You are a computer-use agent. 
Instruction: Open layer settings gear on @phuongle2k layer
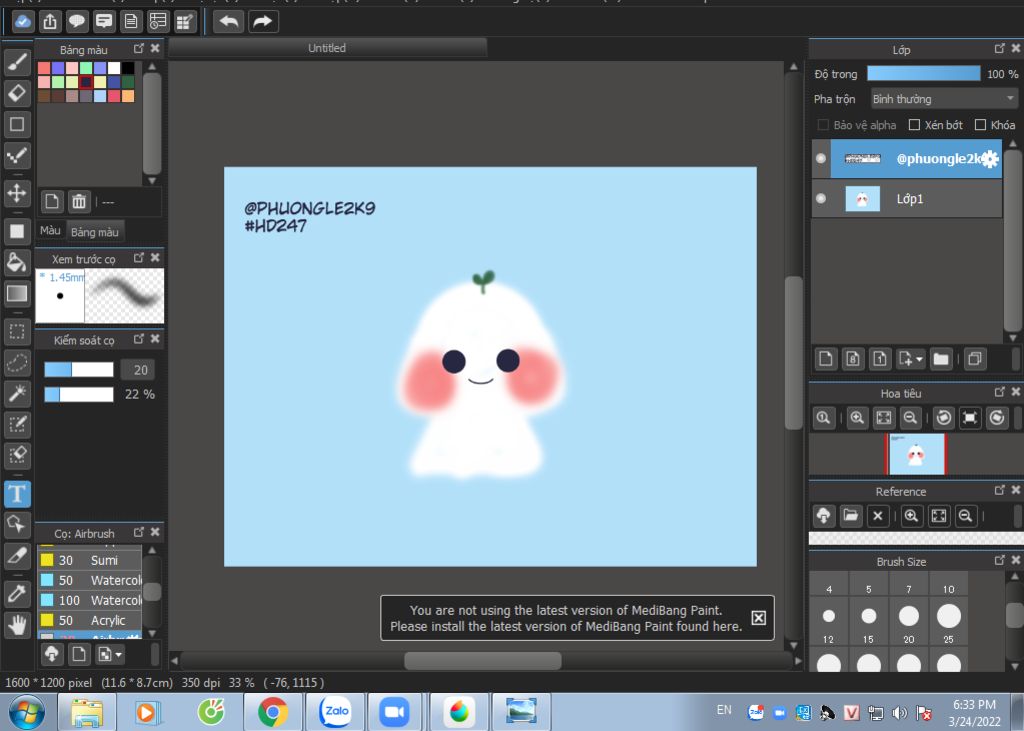click(990, 158)
